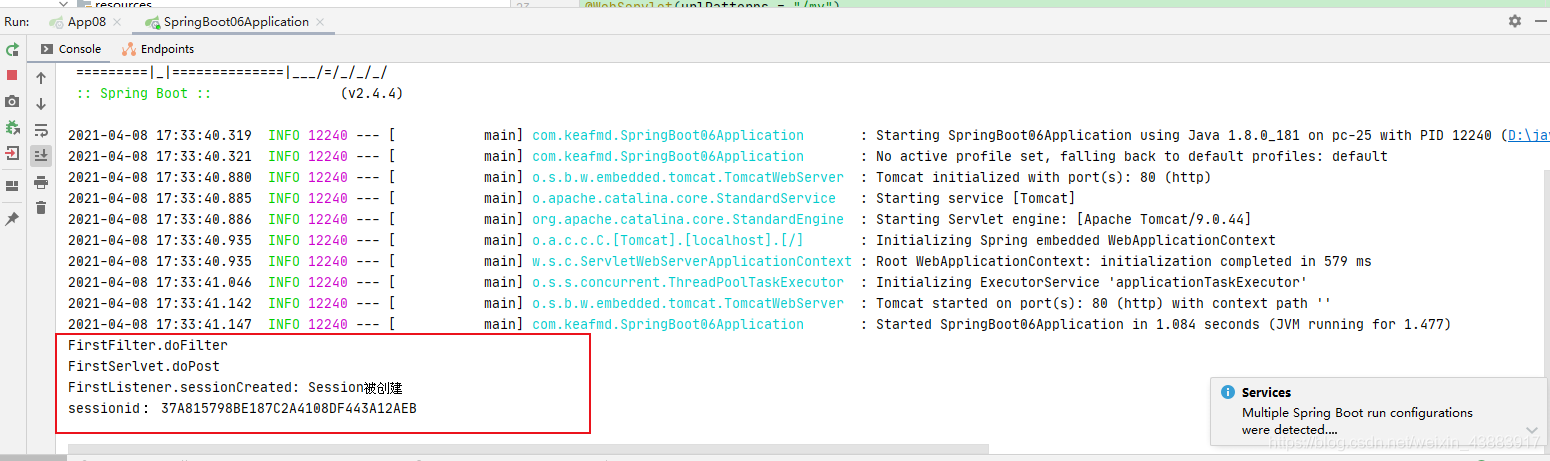
Task: Click the Services notification info icon
Action: pyautogui.click(x=1227, y=393)
